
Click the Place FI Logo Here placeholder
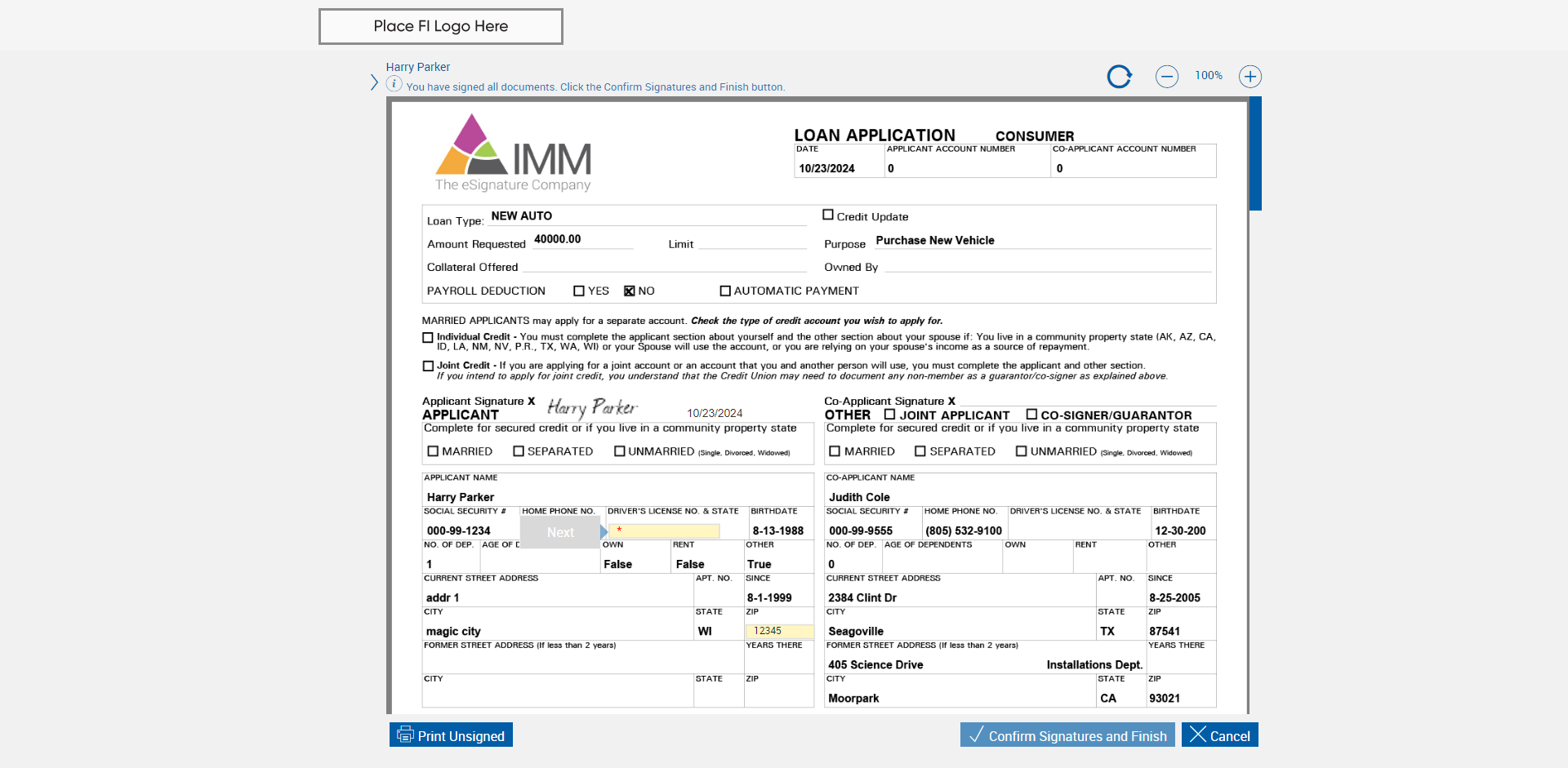(x=441, y=26)
